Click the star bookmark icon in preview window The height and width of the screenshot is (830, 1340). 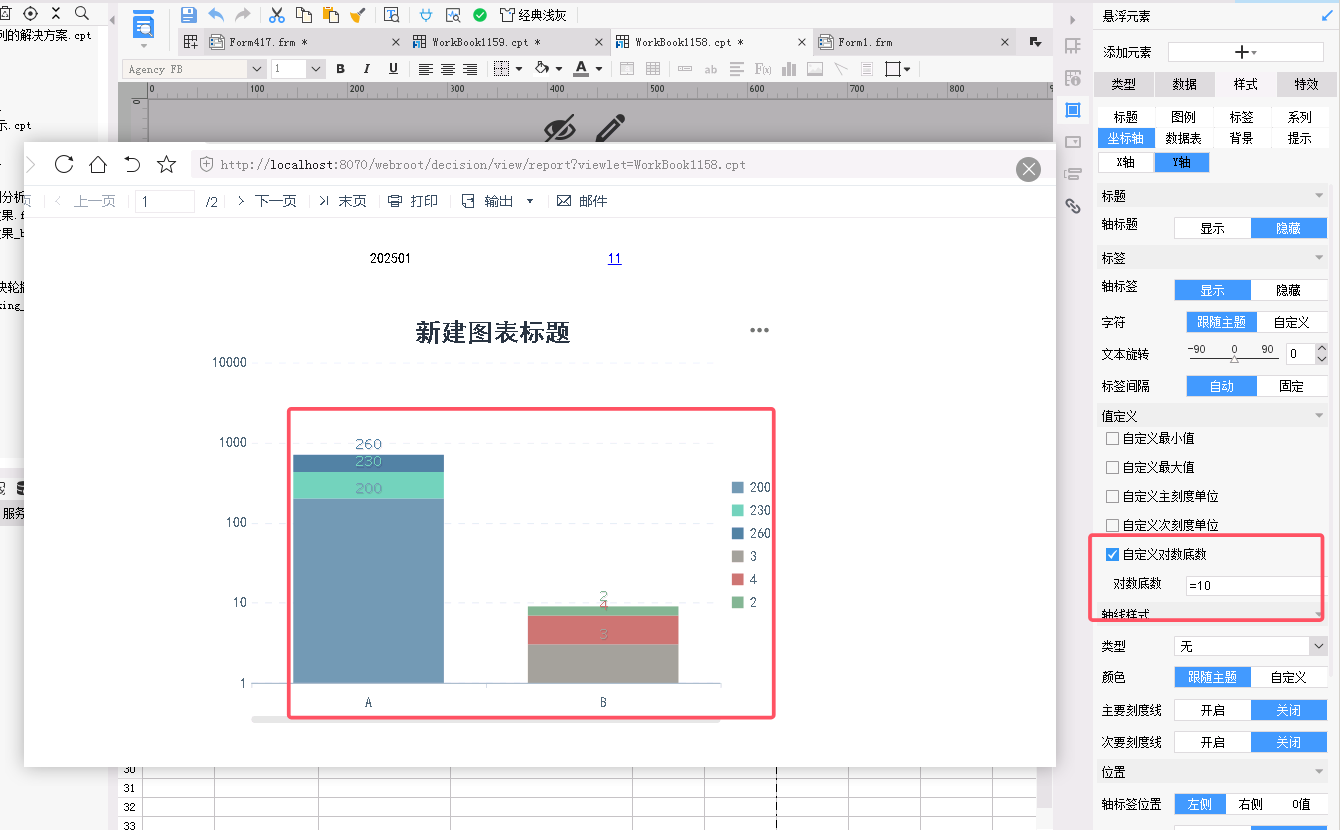[x=167, y=164]
